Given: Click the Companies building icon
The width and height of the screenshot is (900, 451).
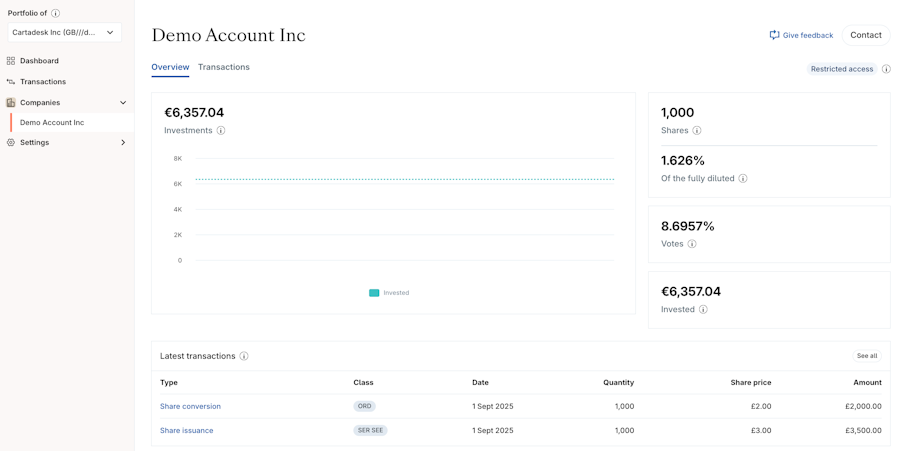Looking at the screenshot, I should pyautogui.click(x=11, y=103).
